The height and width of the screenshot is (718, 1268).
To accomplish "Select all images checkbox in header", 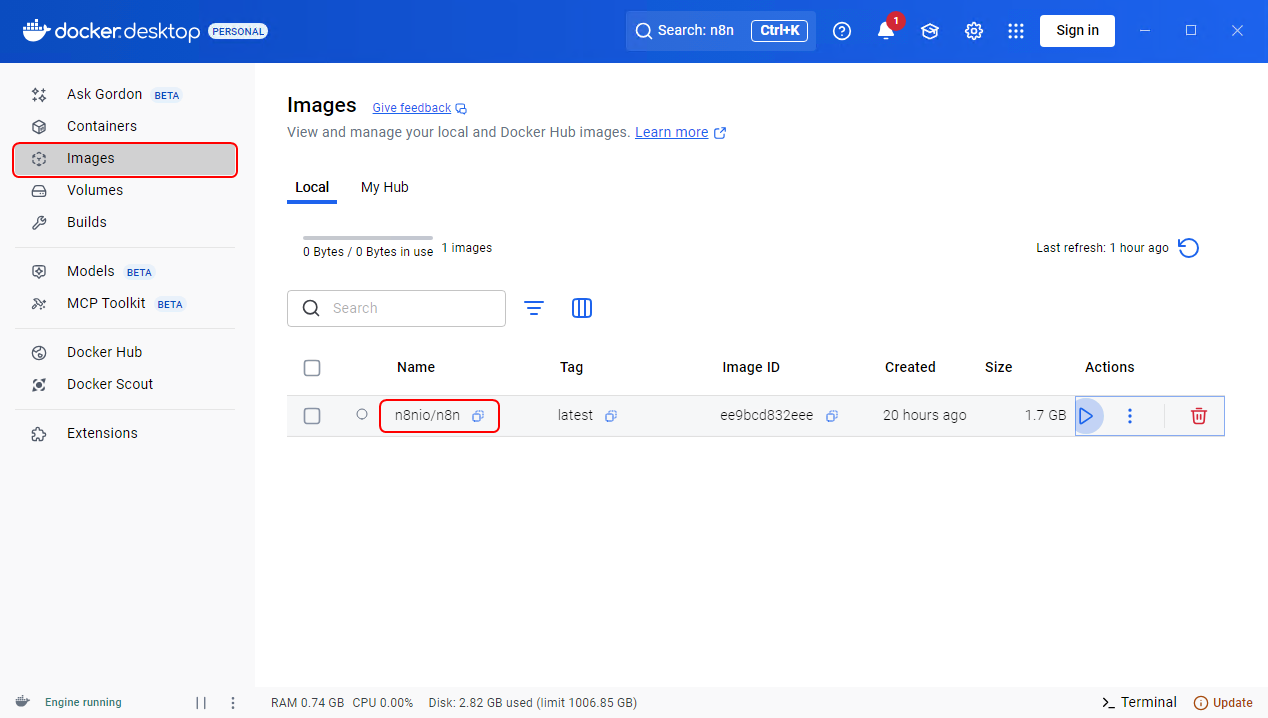I will click(312, 368).
